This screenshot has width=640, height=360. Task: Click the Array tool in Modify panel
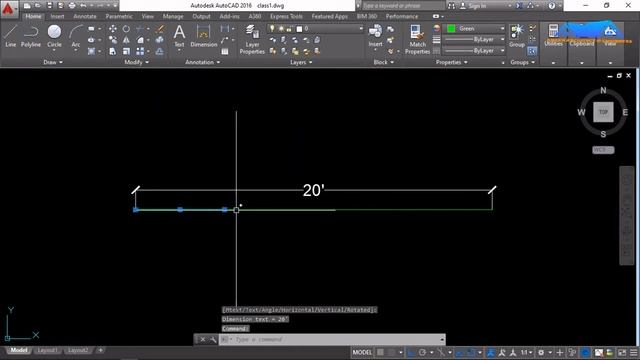point(140,51)
